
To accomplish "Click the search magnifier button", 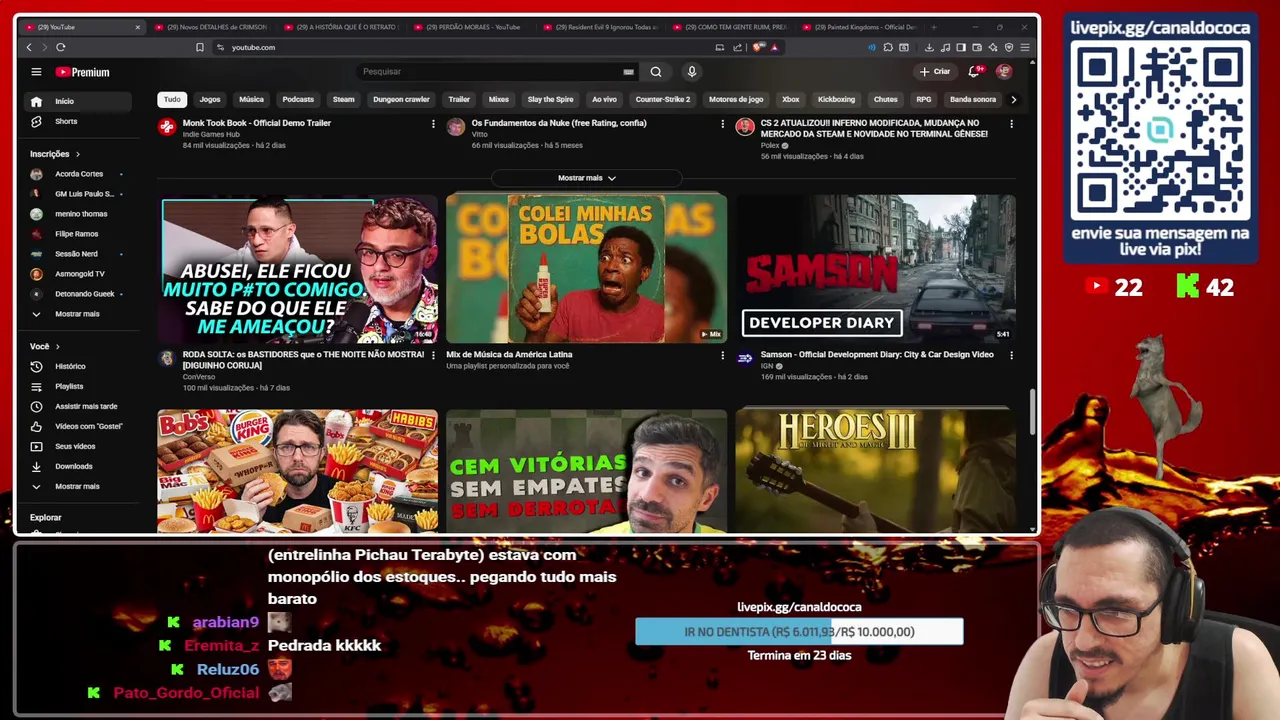I will pos(656,72).
